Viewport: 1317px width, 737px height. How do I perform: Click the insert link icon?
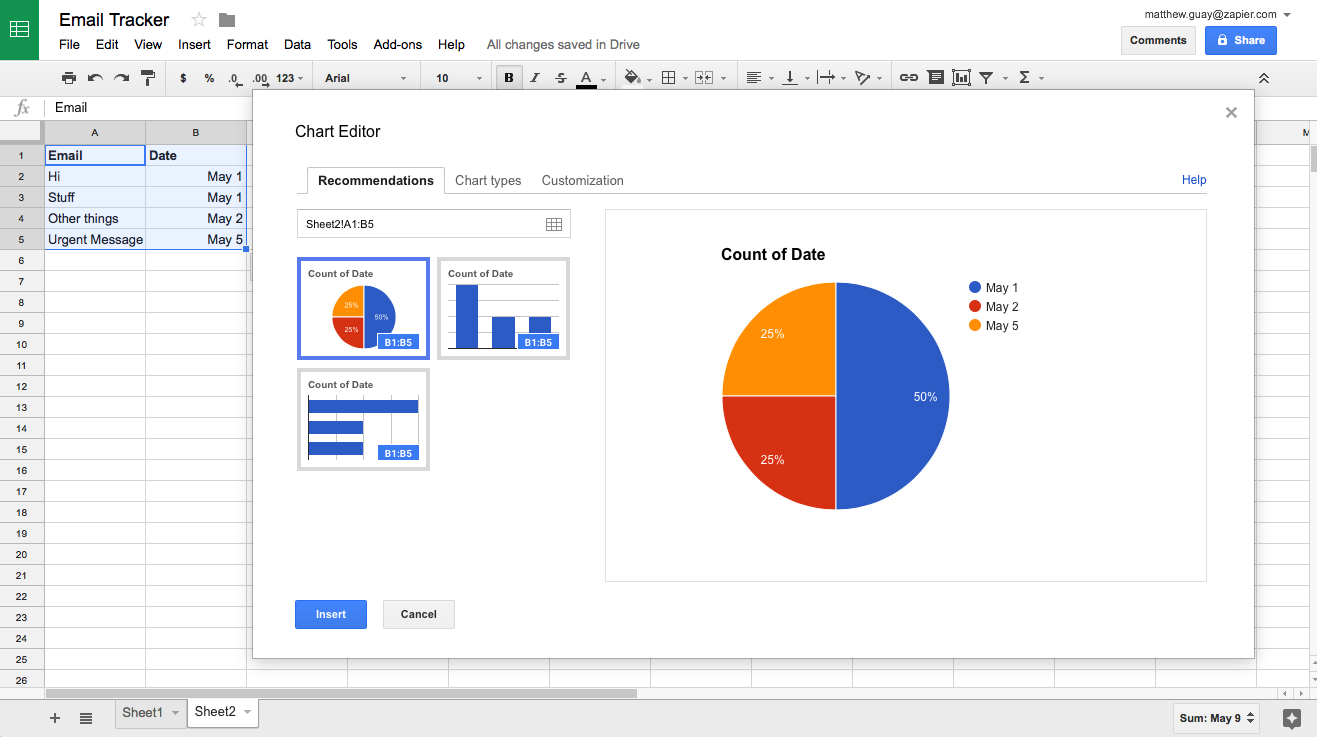tap(908, 78)
